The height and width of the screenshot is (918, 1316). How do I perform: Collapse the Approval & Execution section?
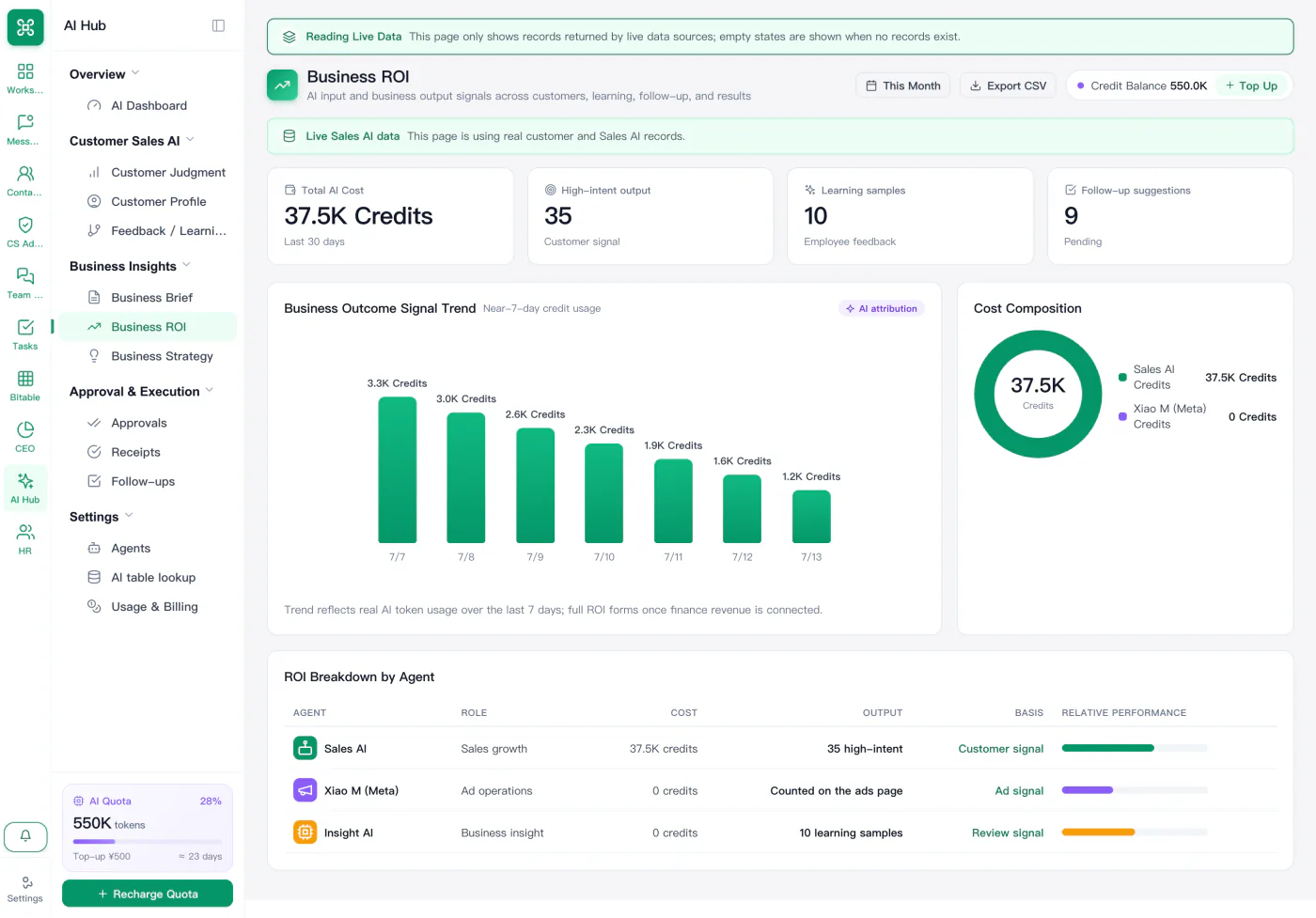click(x=141, y=392)
